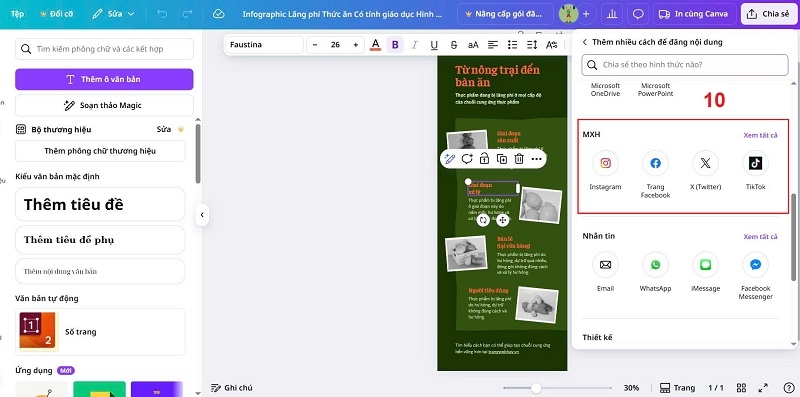Click the plus add collaborator icon
Viewport: 800px width, 397px height.
[x=586, y=14]
